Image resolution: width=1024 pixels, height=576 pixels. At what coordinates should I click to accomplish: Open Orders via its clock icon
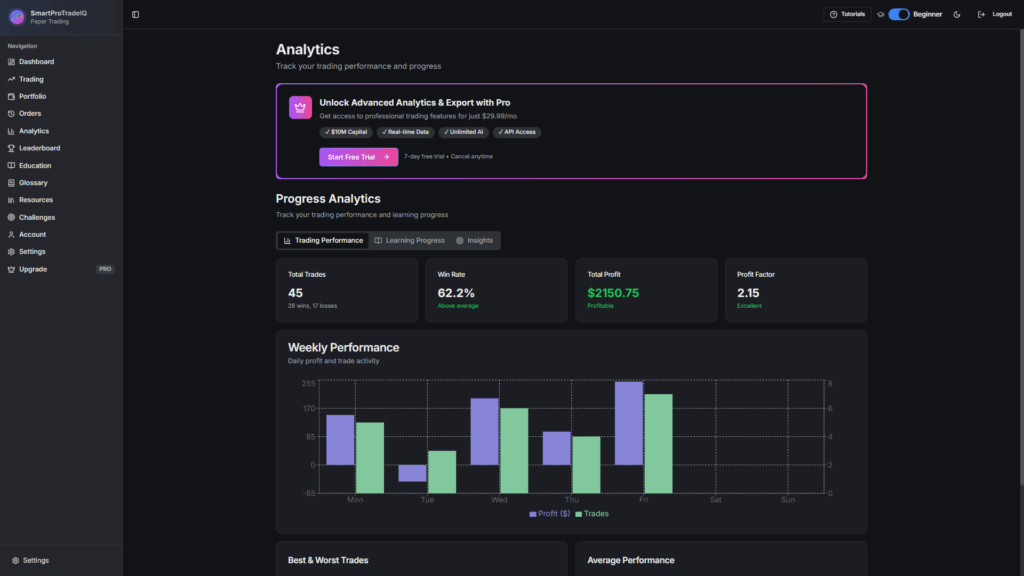(11, 114)
